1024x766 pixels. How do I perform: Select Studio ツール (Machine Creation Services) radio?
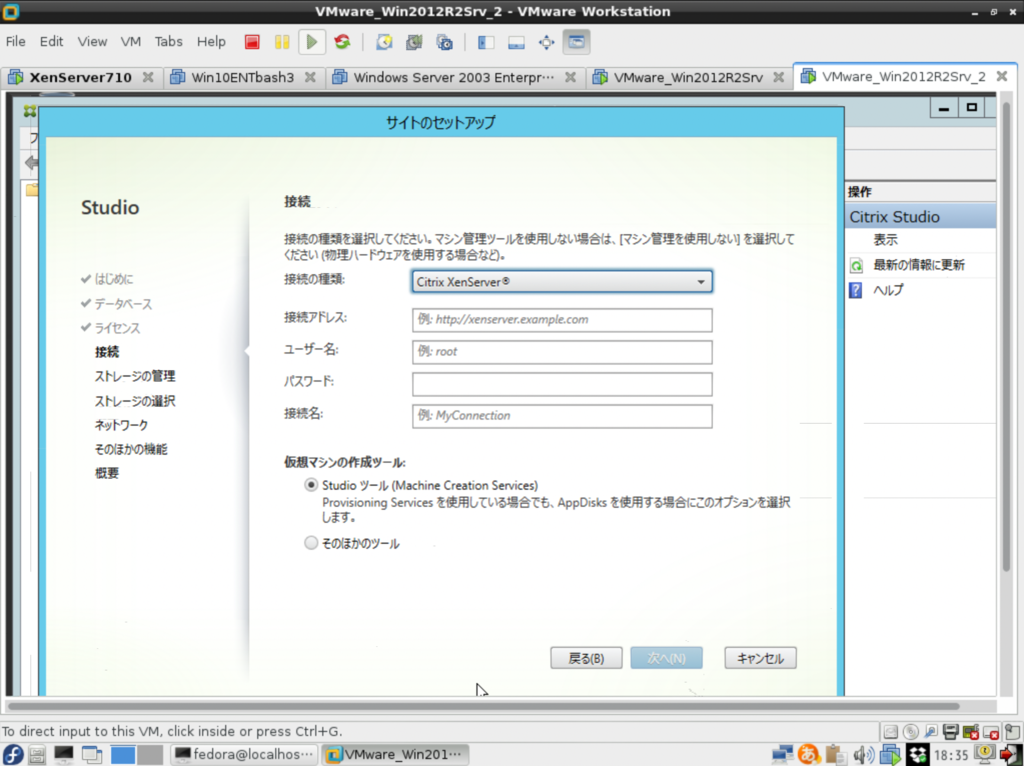[311, 485]
